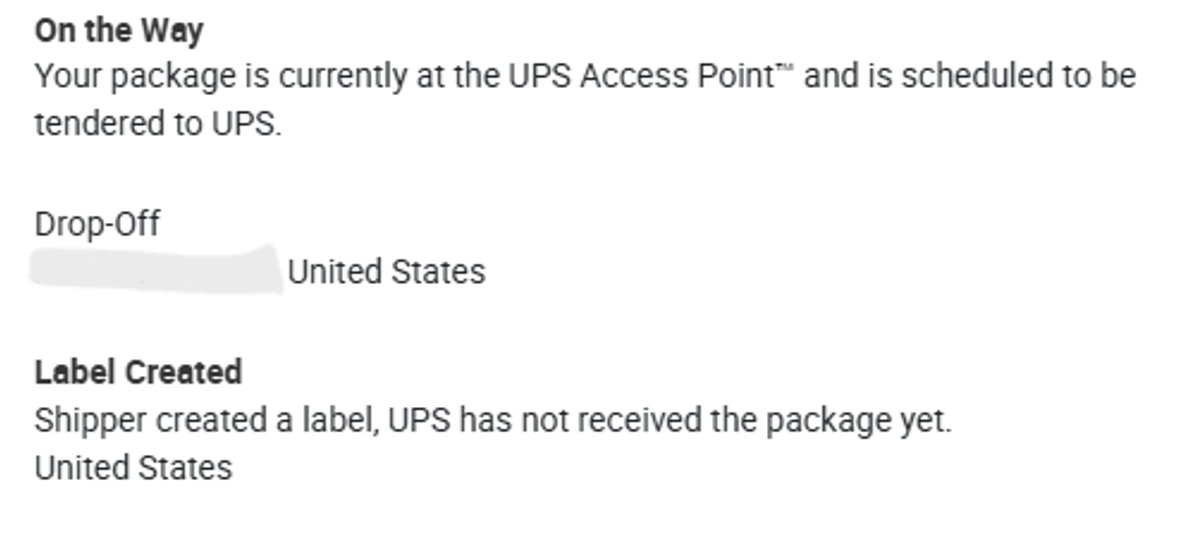
Task: Click the redacted gray location block
Action: click(155, 270)
